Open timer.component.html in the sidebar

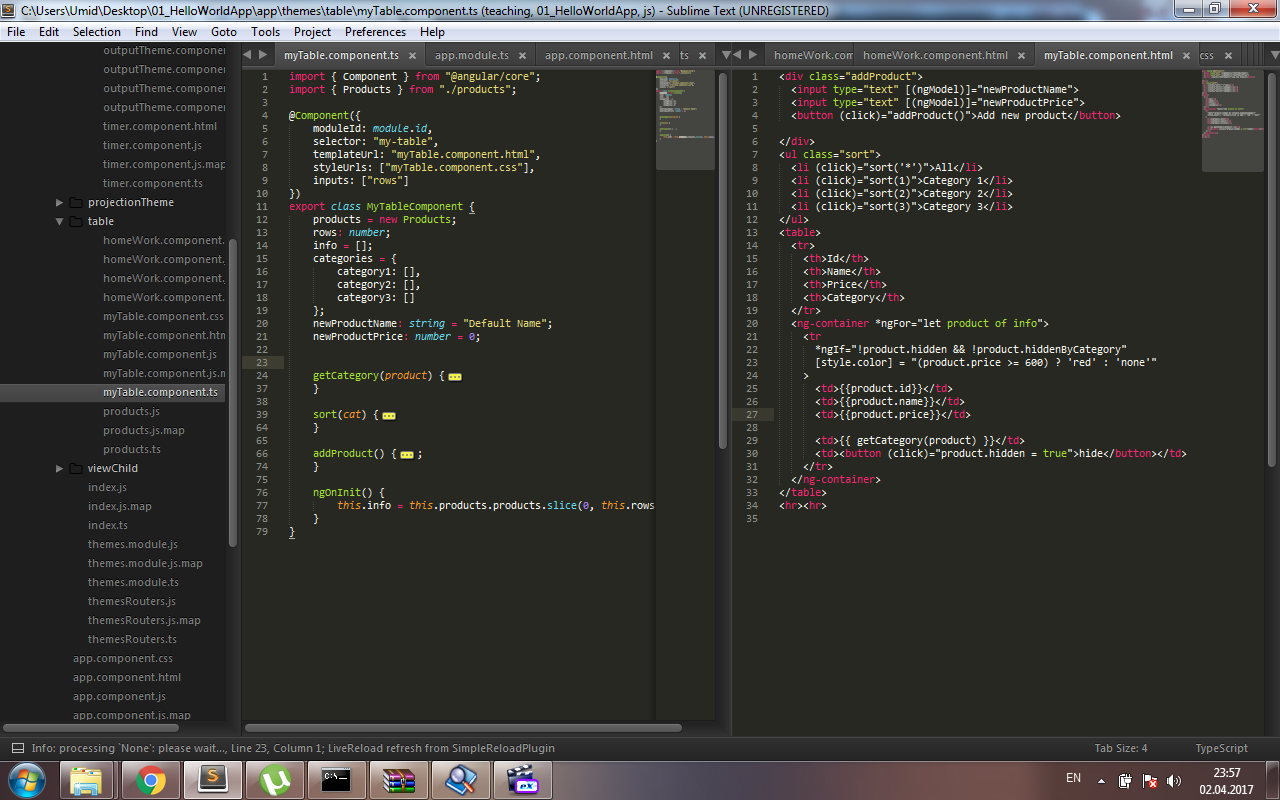pyautogui.click(x=160, y=126)
